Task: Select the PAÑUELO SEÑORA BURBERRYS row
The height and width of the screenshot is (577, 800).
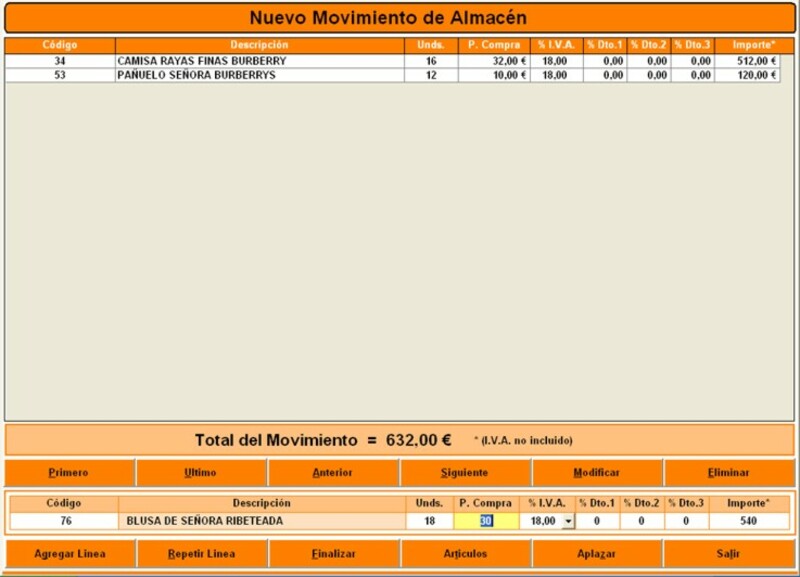Action: [259, 75]
